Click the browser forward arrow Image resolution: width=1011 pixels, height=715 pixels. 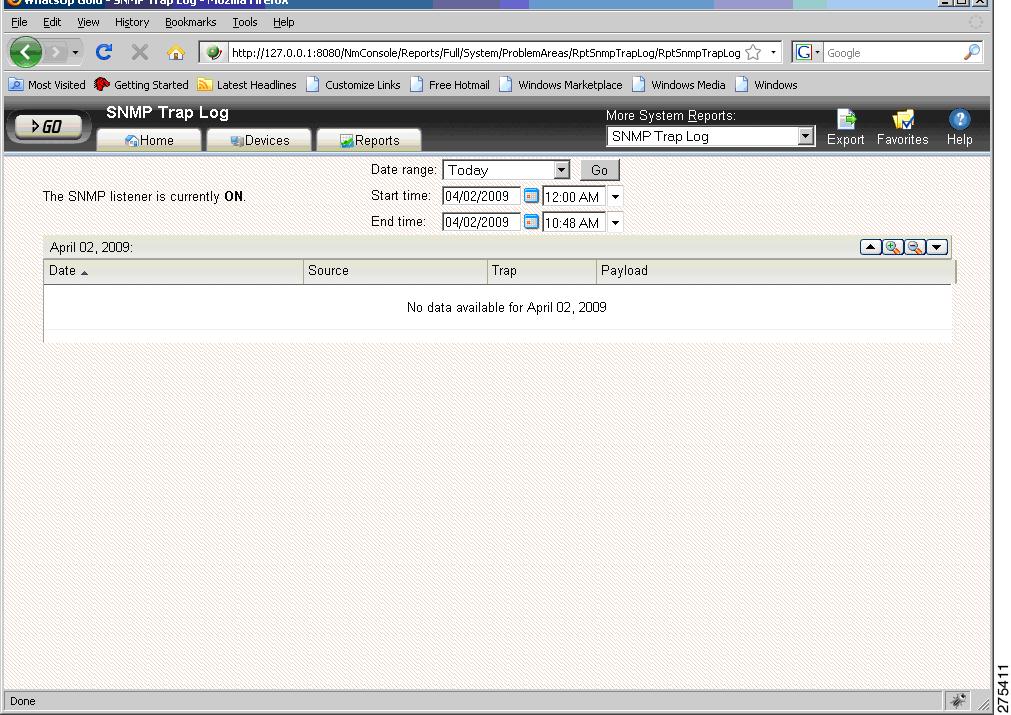point(57,52)
